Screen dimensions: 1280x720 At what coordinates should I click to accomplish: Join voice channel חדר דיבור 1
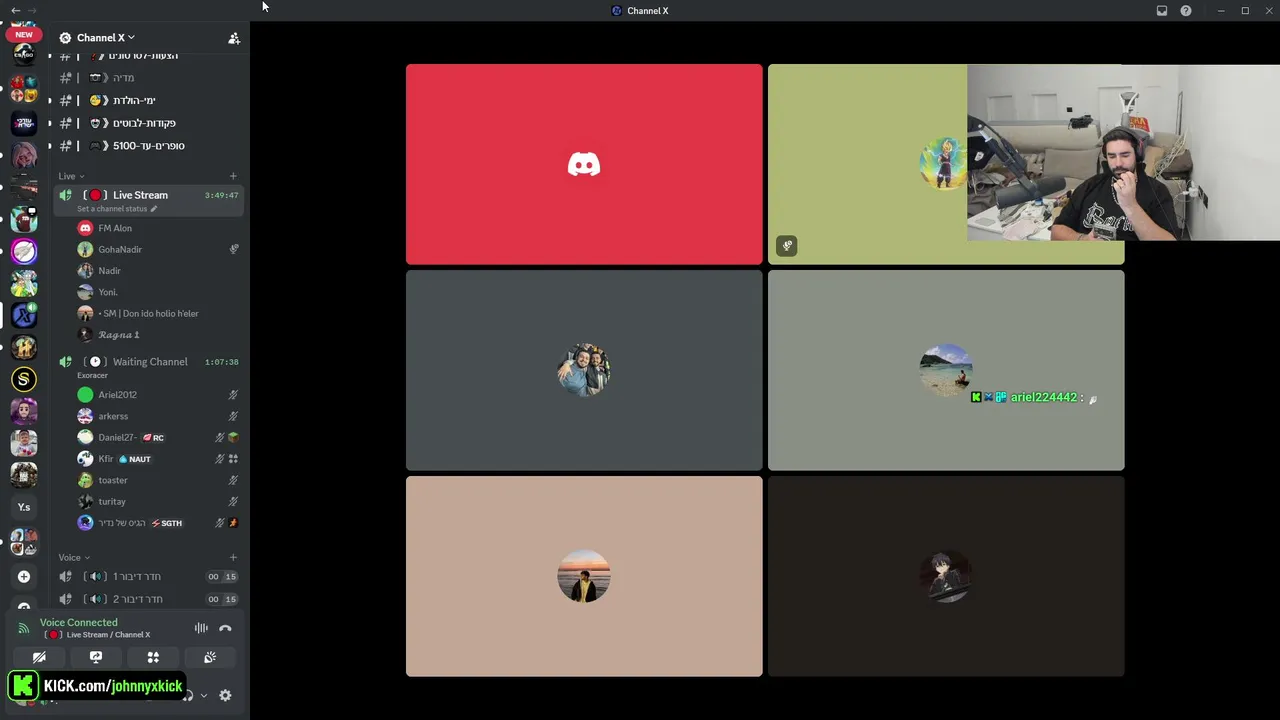(x=147, y=577)
